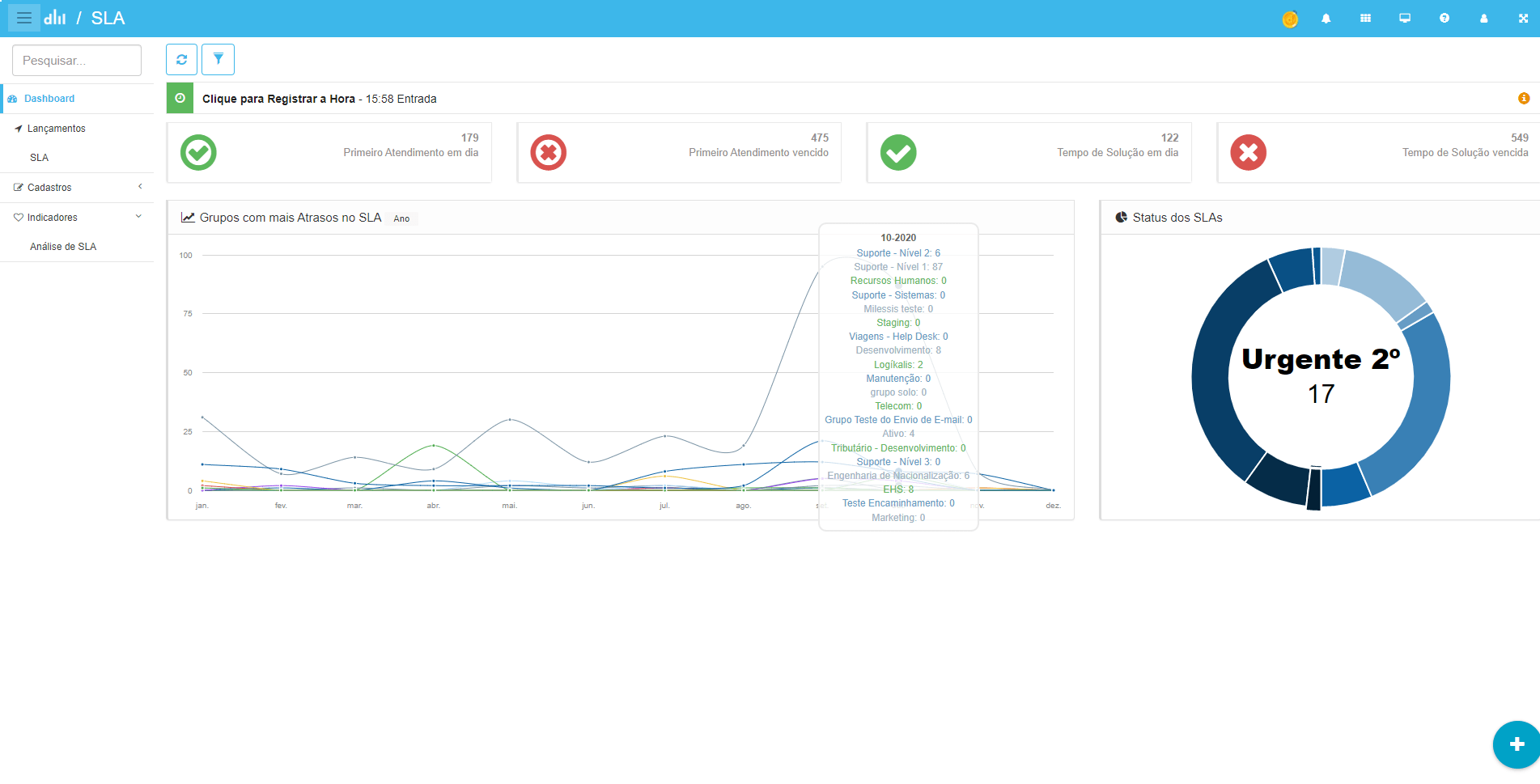Open the apps grid icon
The image size is (1540, 784).
point(1365,19)
